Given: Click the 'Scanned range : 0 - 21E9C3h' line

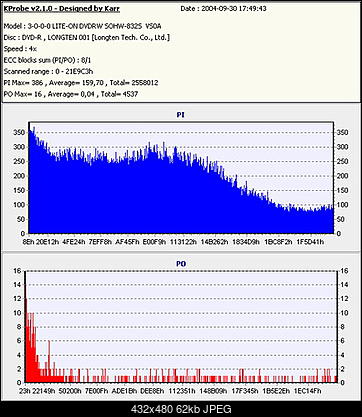Looking at the screenshot, I should (x=48, y=71).
